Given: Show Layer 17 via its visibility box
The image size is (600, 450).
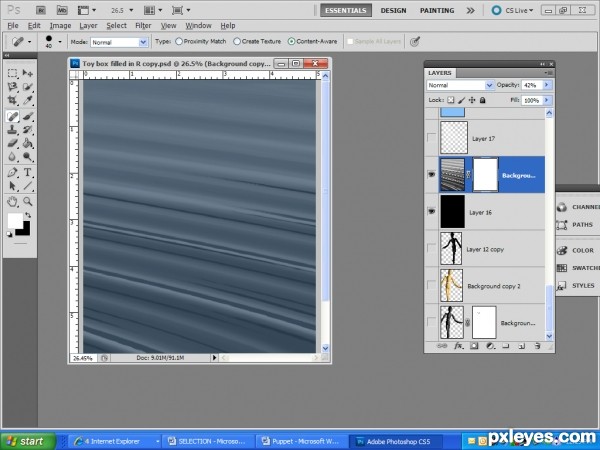Looking at the screenshot, I should (x=431, y=137).
